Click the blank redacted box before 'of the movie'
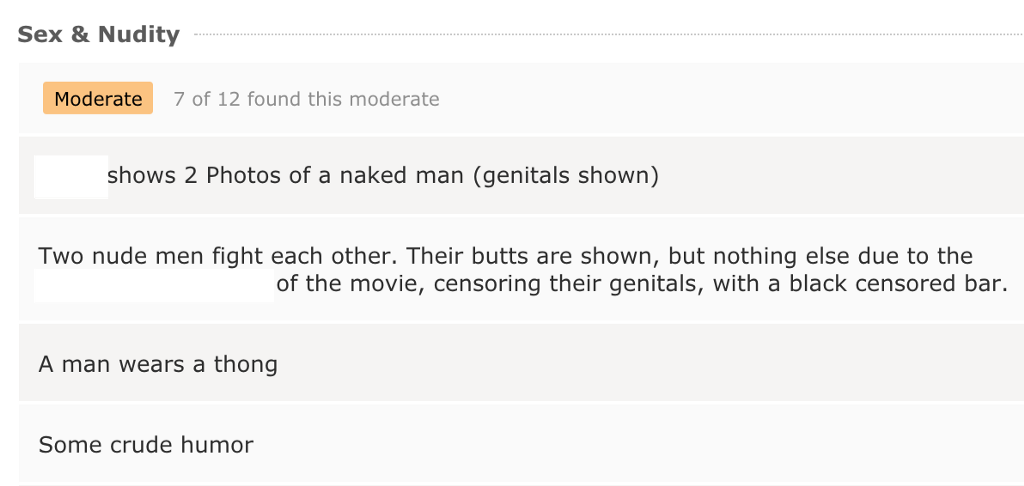Viewport: 1024px width, 486px height. tap(154, 285)
